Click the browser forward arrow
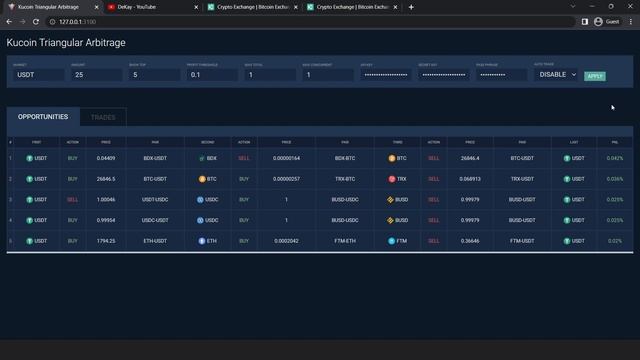This screenshot has width=640, height=360. click(x=22, y=22)
